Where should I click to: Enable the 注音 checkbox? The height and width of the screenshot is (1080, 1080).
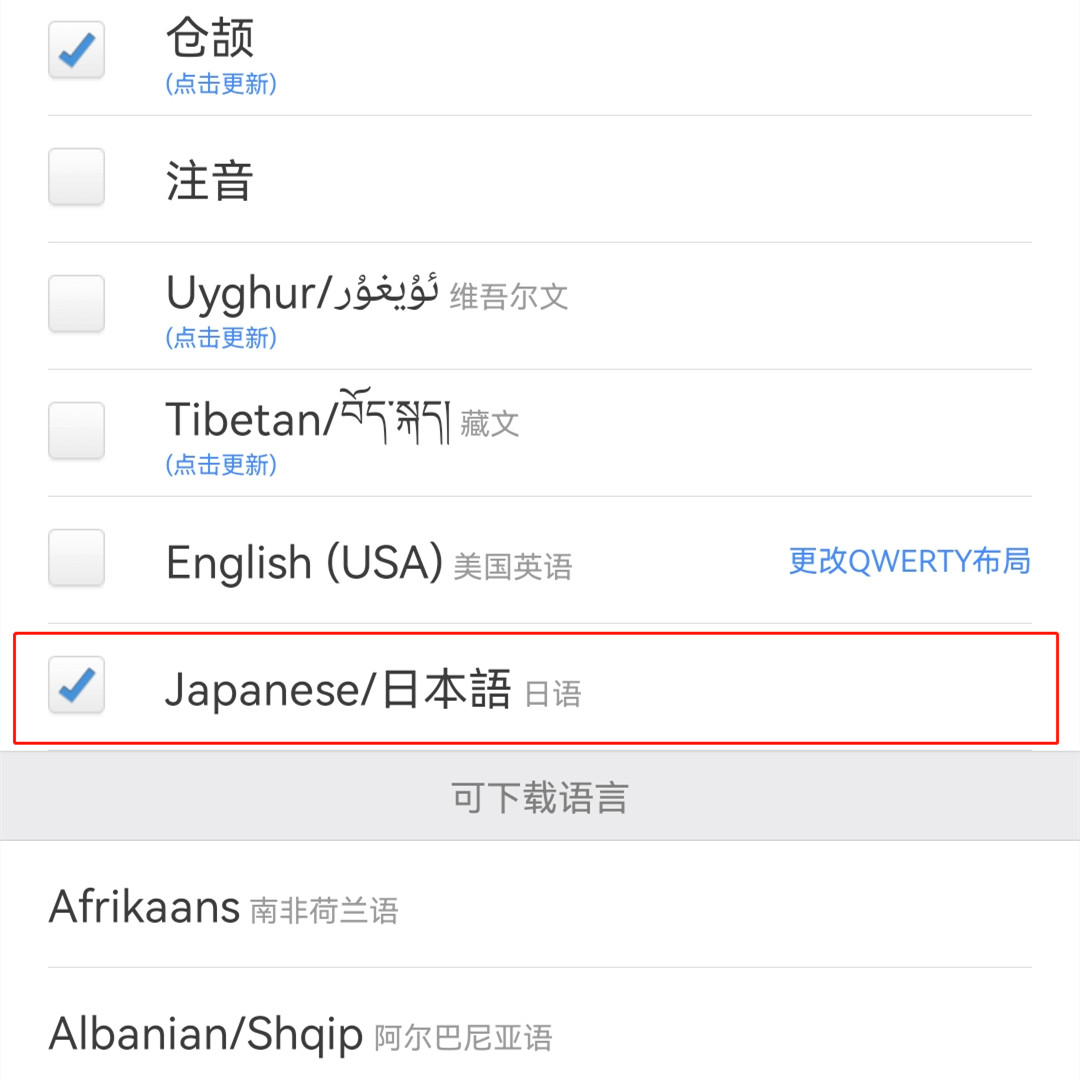coord(76,176)
